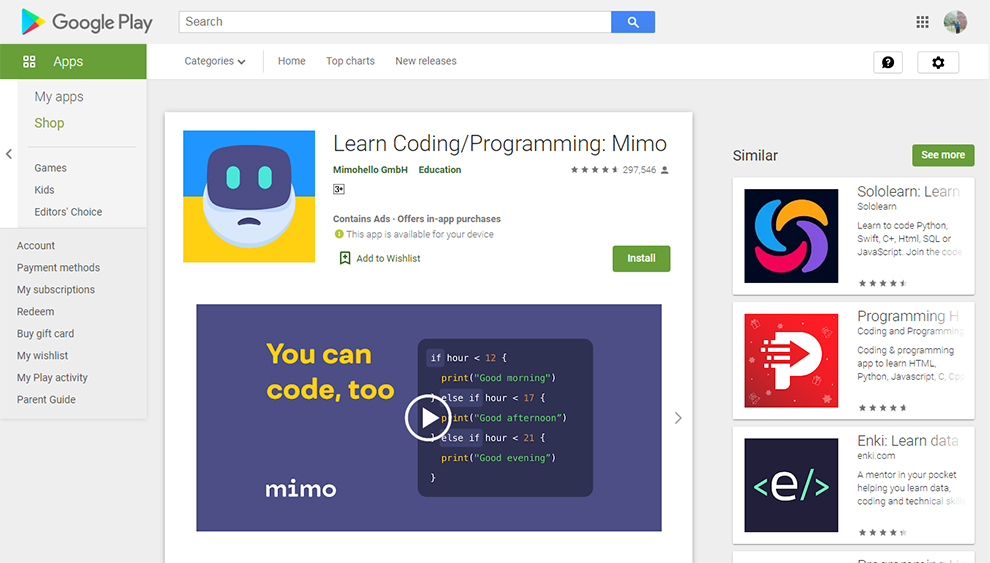Open the Kids category

click(44, 190)
